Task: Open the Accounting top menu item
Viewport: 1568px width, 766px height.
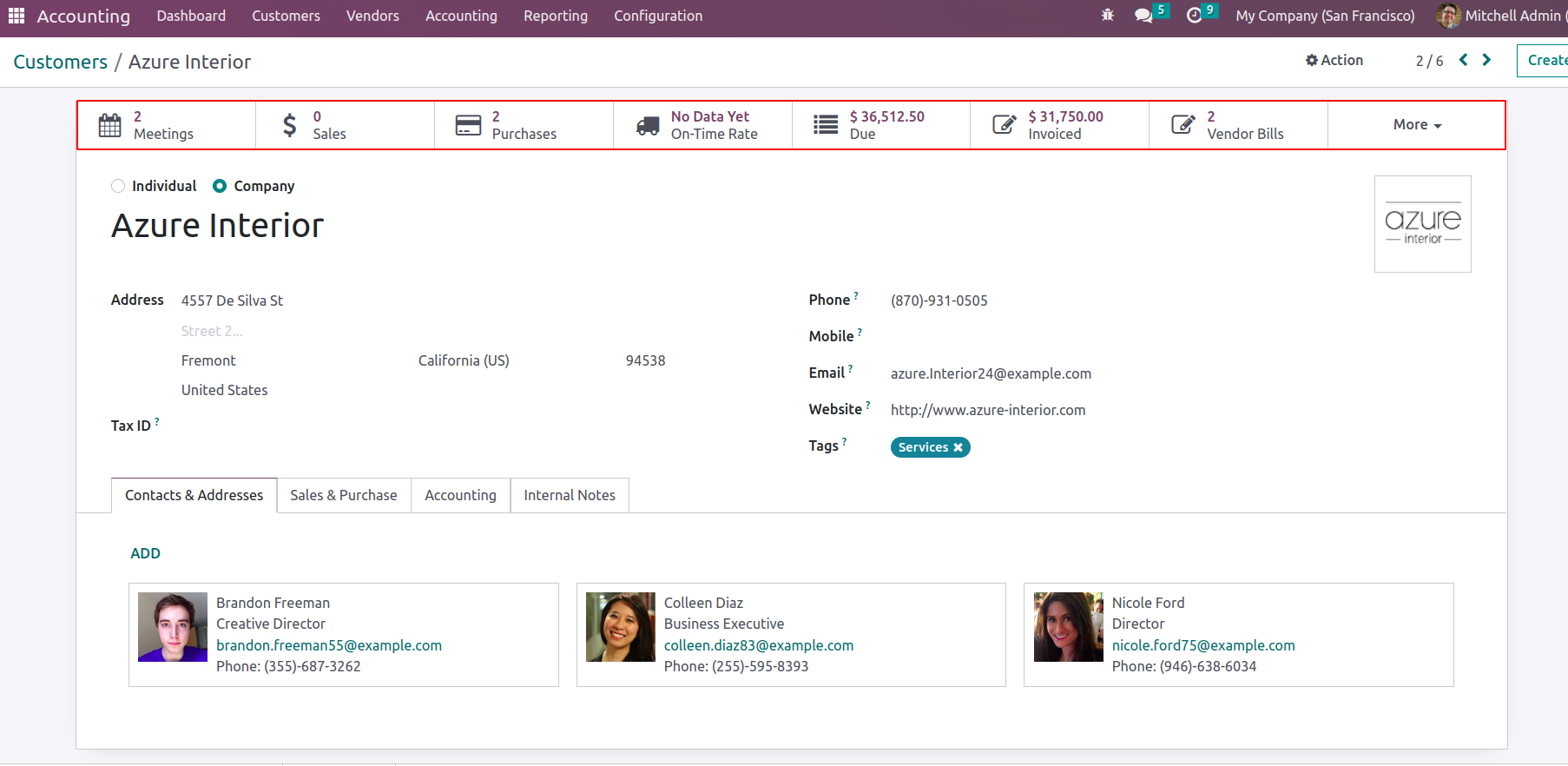Action: 461,16
